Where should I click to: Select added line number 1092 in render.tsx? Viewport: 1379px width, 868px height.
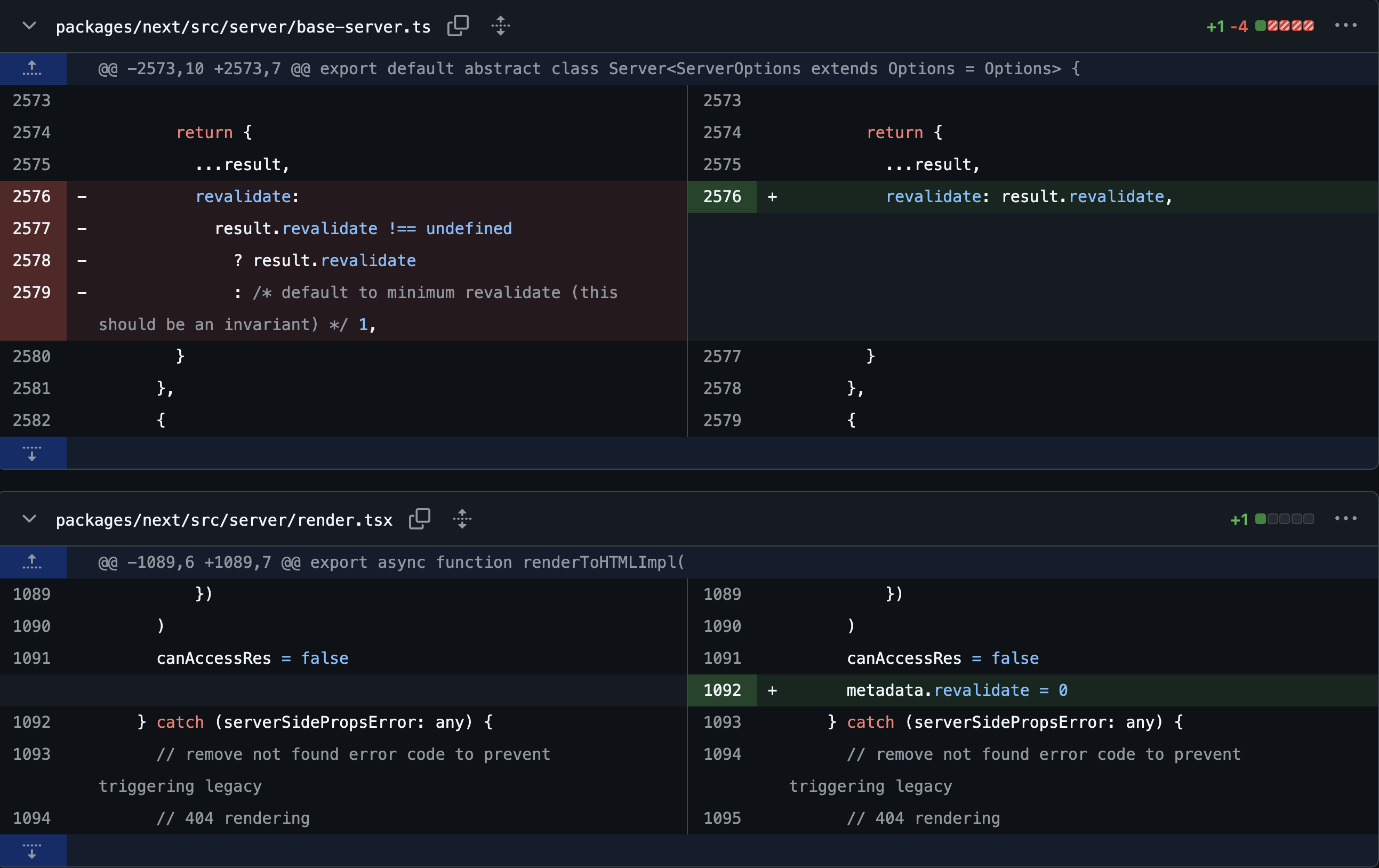coord(722,690)
